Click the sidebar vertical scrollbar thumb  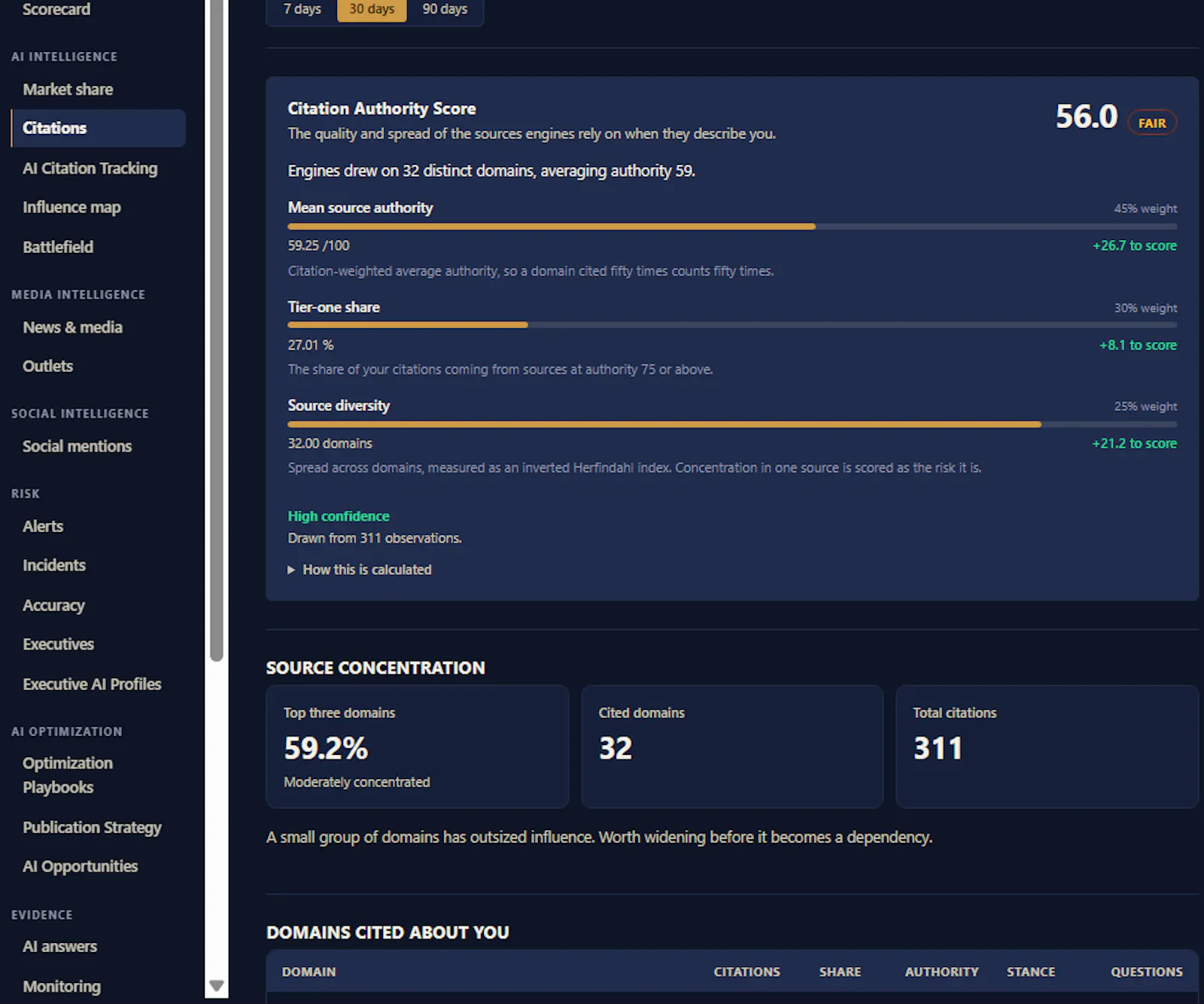tap(217, 330)
